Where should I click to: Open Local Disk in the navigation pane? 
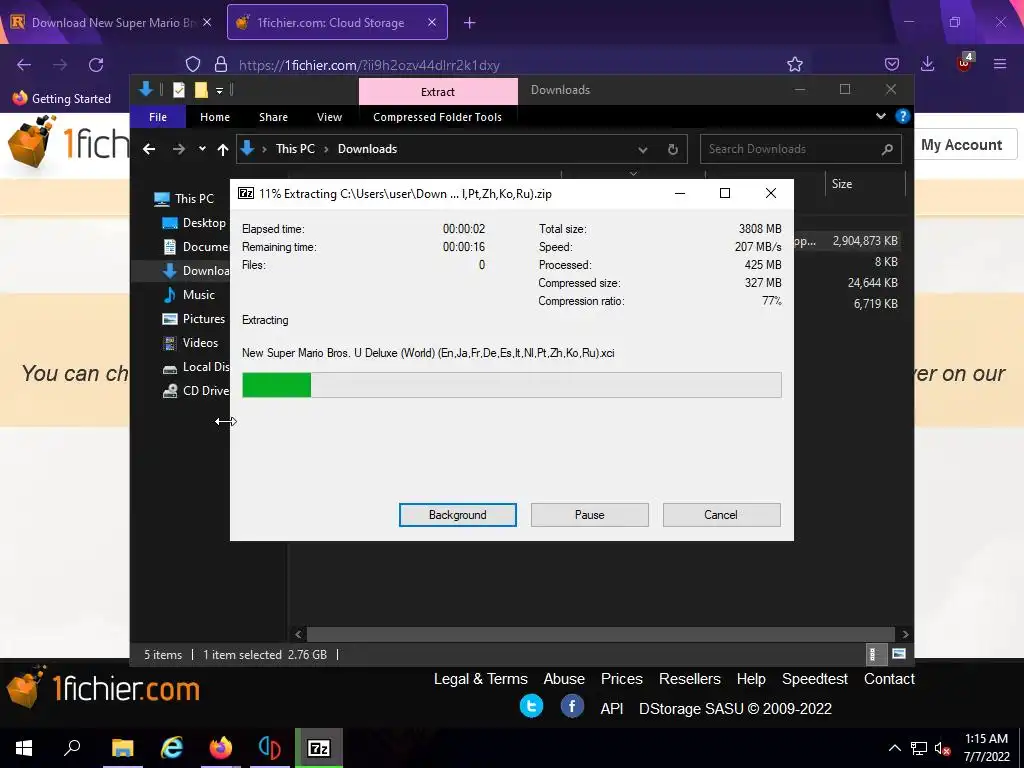point(195,367)
